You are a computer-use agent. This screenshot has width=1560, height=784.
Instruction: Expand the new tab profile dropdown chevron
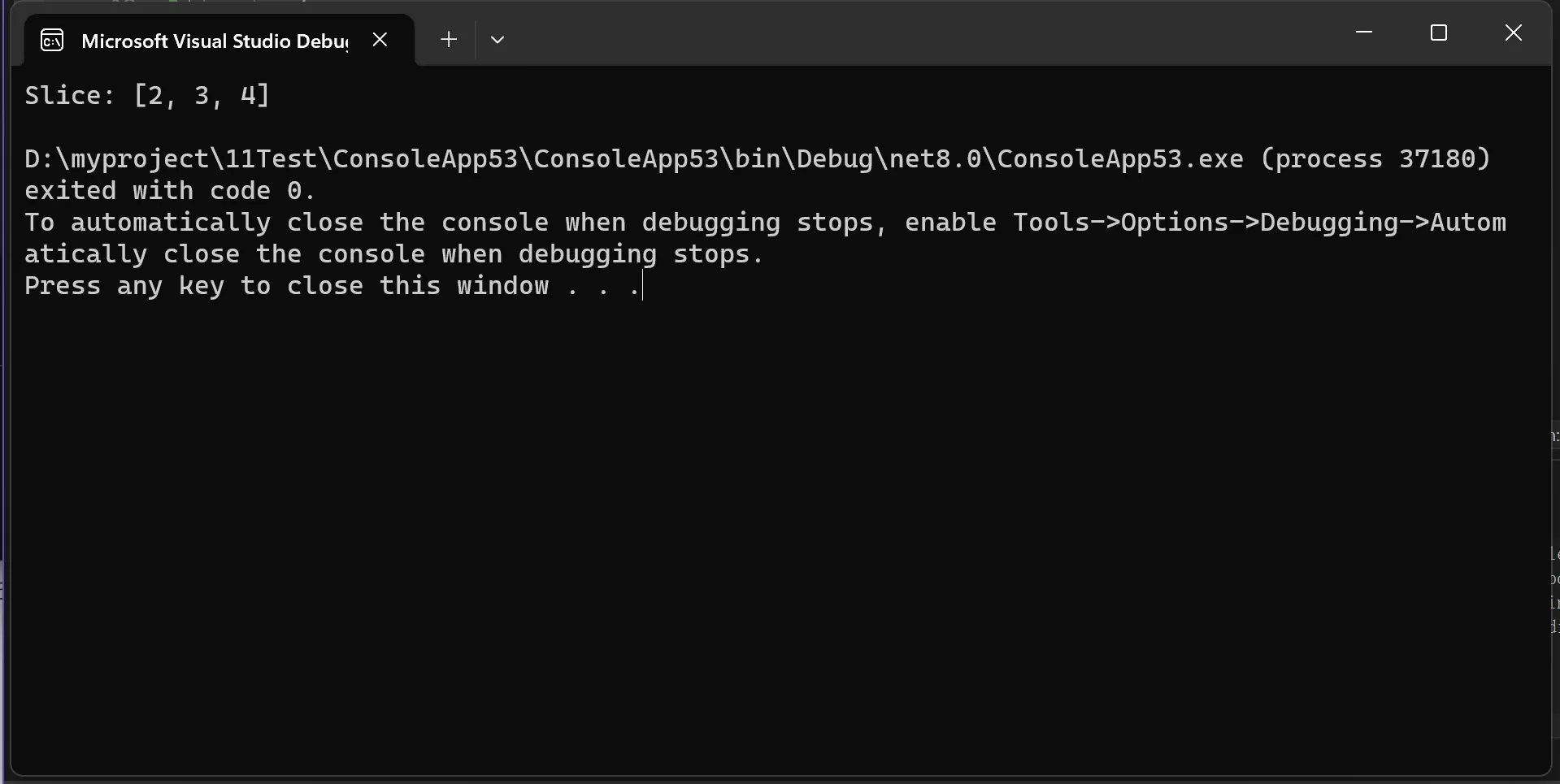pos(498,39)
